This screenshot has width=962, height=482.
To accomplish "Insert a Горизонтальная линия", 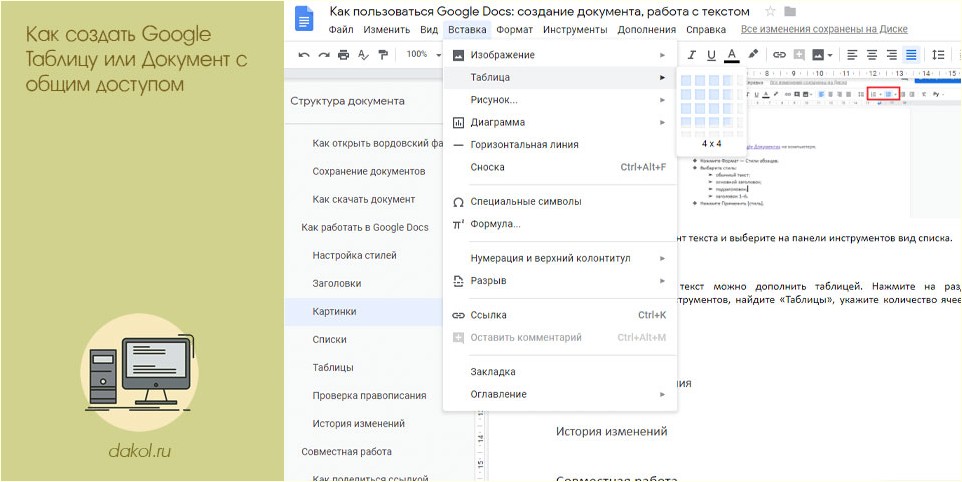I will (x=560, y=145).
